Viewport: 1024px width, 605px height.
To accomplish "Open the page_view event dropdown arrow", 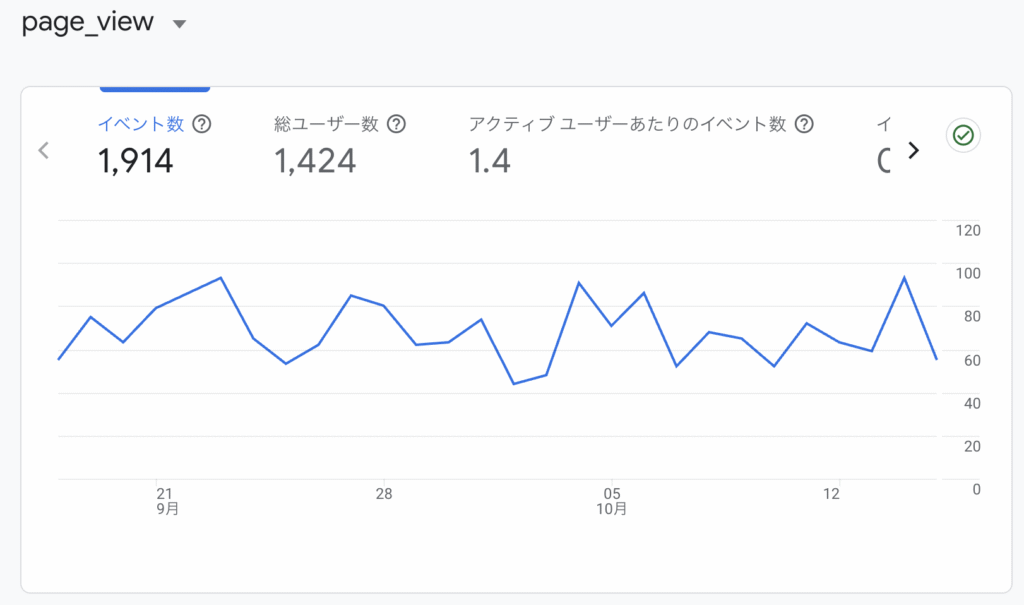I will 180,25.
